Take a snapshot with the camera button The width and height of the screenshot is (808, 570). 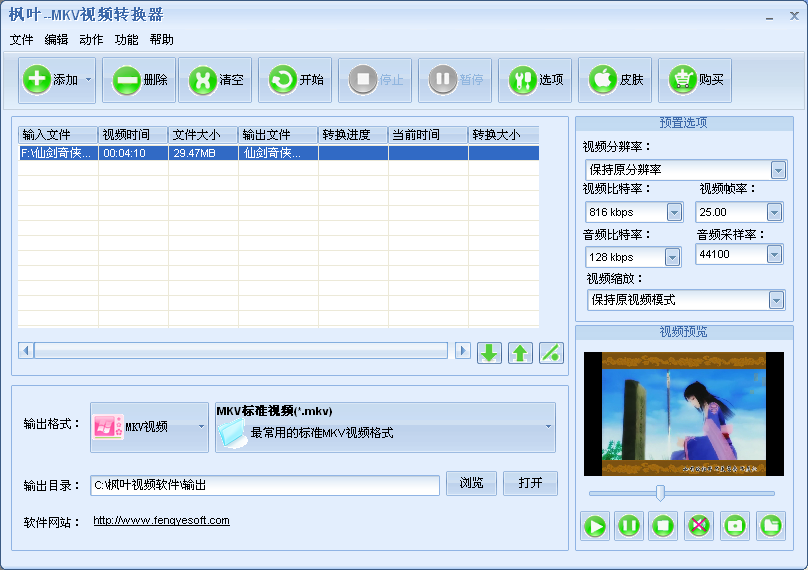click(x=735, y=525)
